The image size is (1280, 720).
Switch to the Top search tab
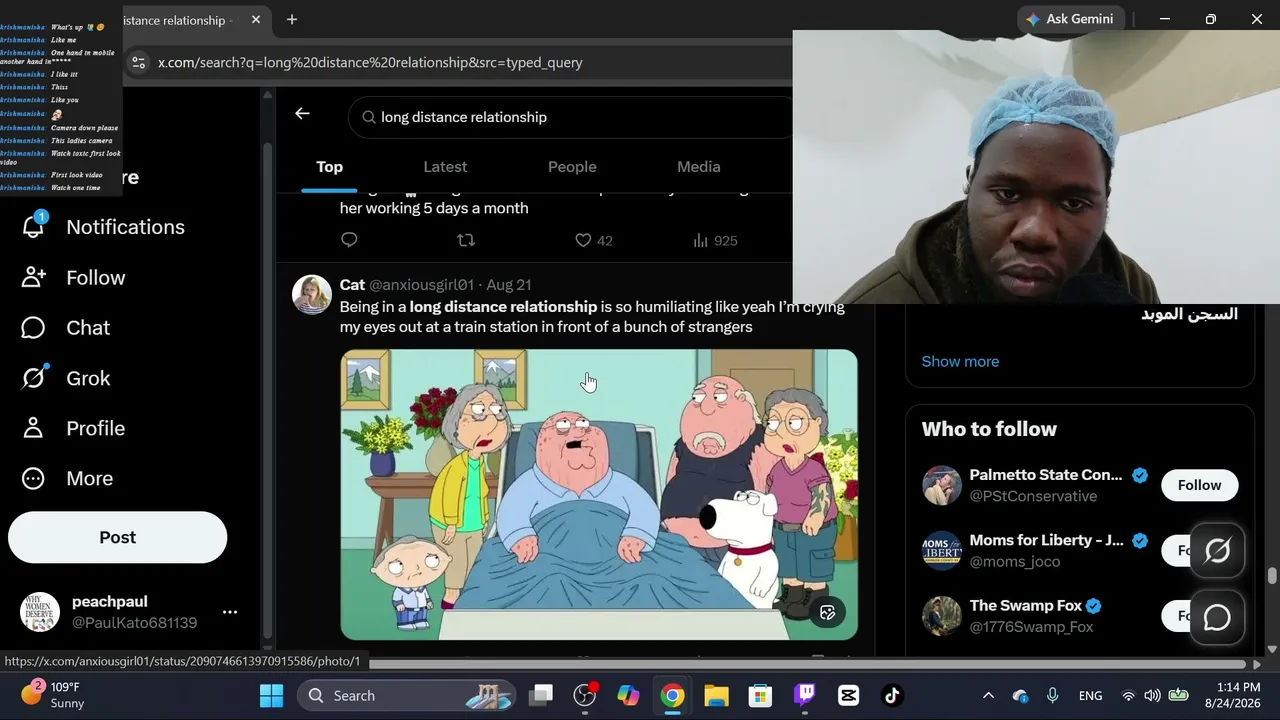(330, 167)
